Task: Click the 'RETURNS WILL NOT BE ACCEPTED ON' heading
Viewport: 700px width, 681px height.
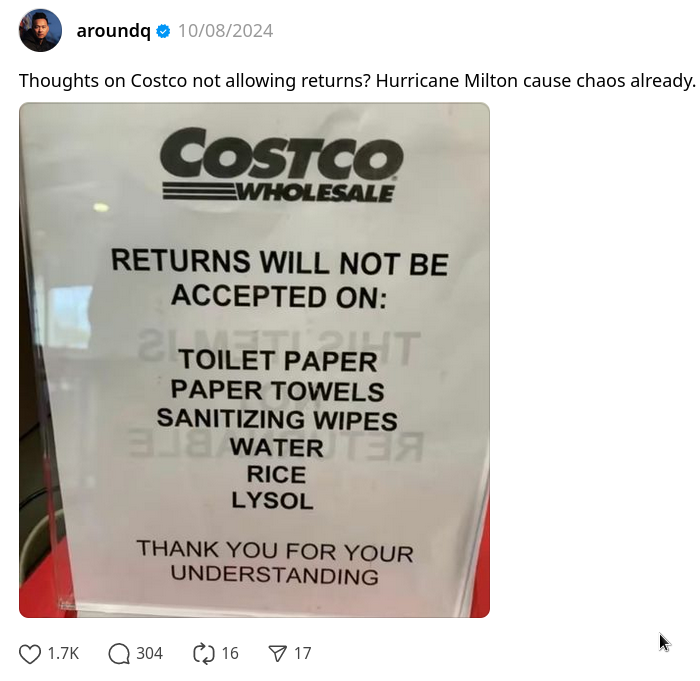Action: click(279, 280)
